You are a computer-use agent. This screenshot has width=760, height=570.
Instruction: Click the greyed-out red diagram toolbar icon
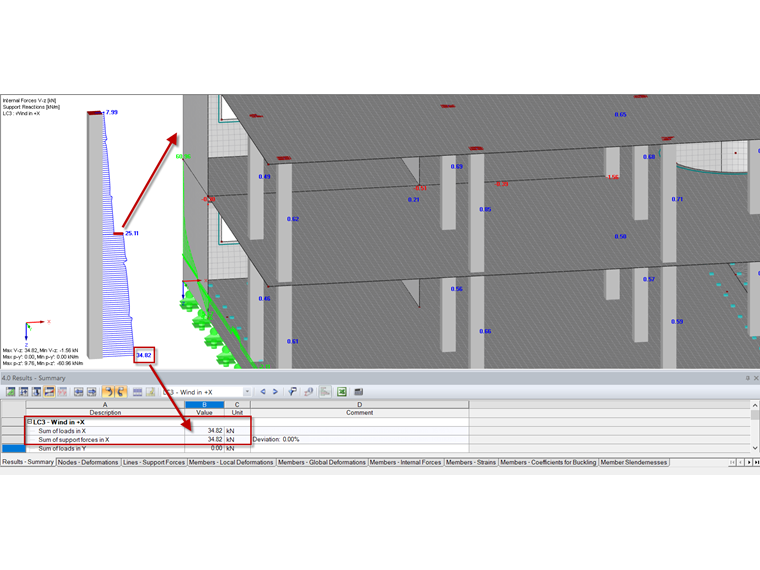62,392
